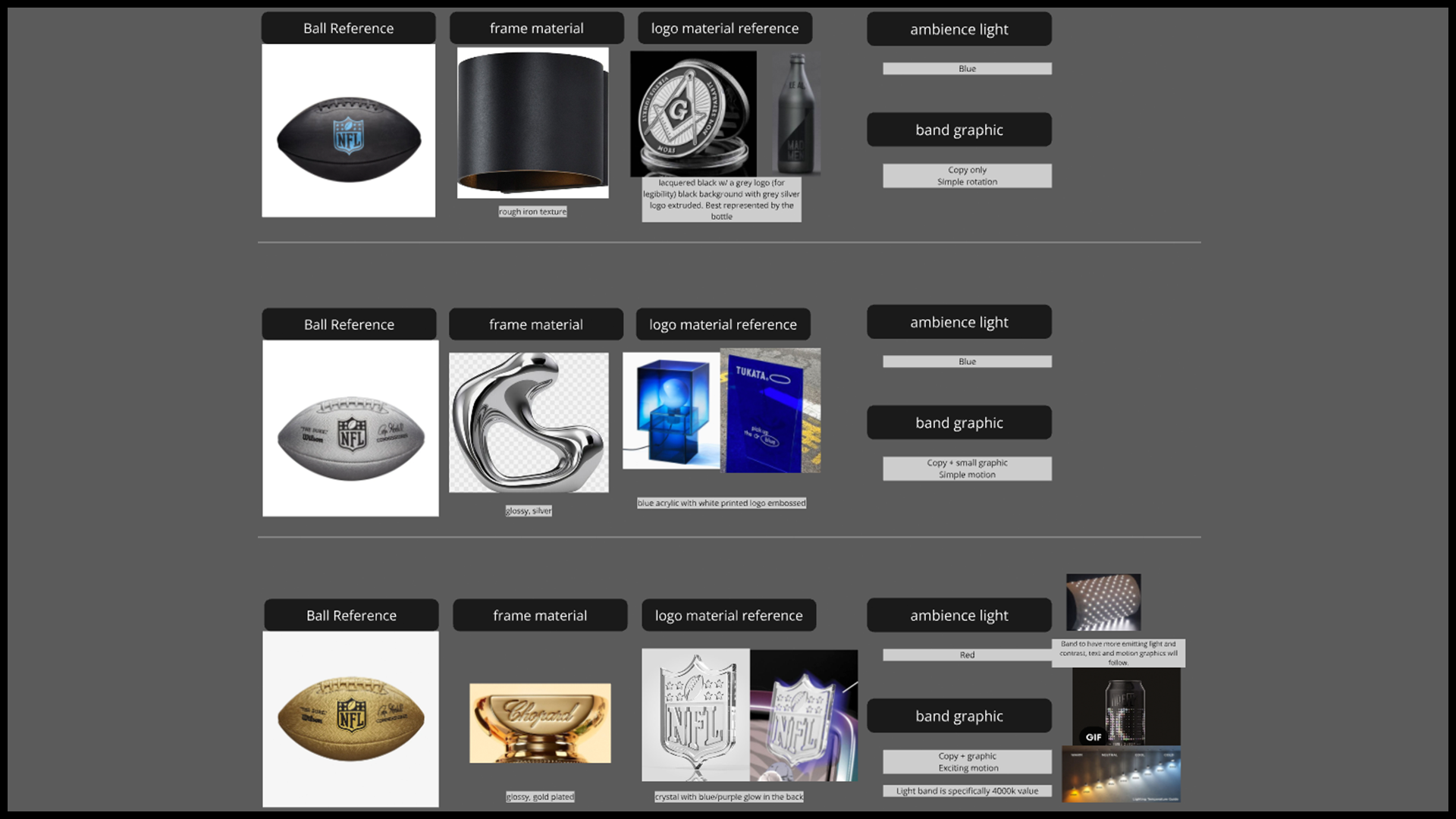The height and width of the screenshot is (819, 1456).
Task: Click the black iron lamp frame image
Action: click(532, 123)
